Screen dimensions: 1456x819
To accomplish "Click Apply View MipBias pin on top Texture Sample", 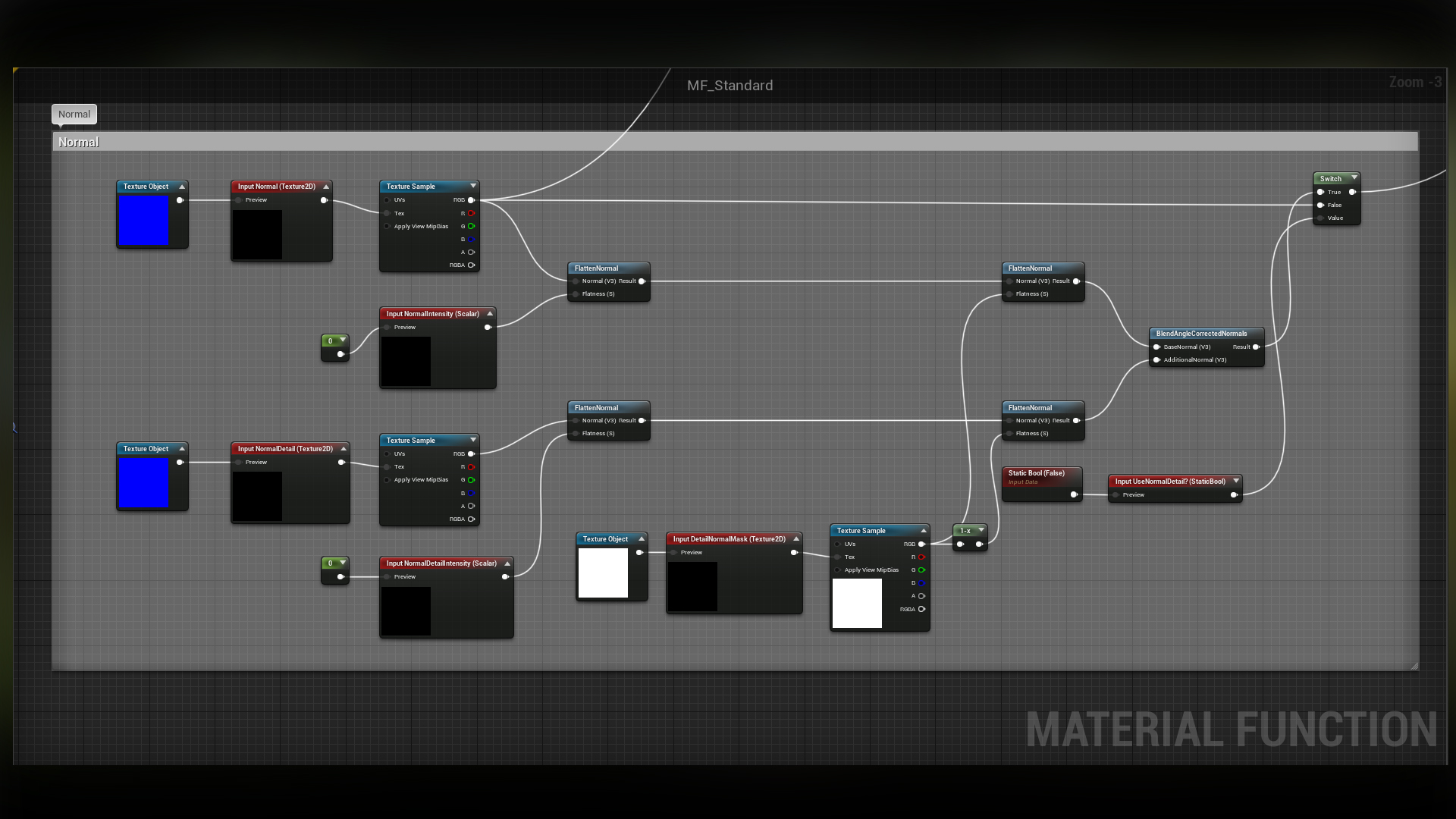I will [x=388, y=227].
